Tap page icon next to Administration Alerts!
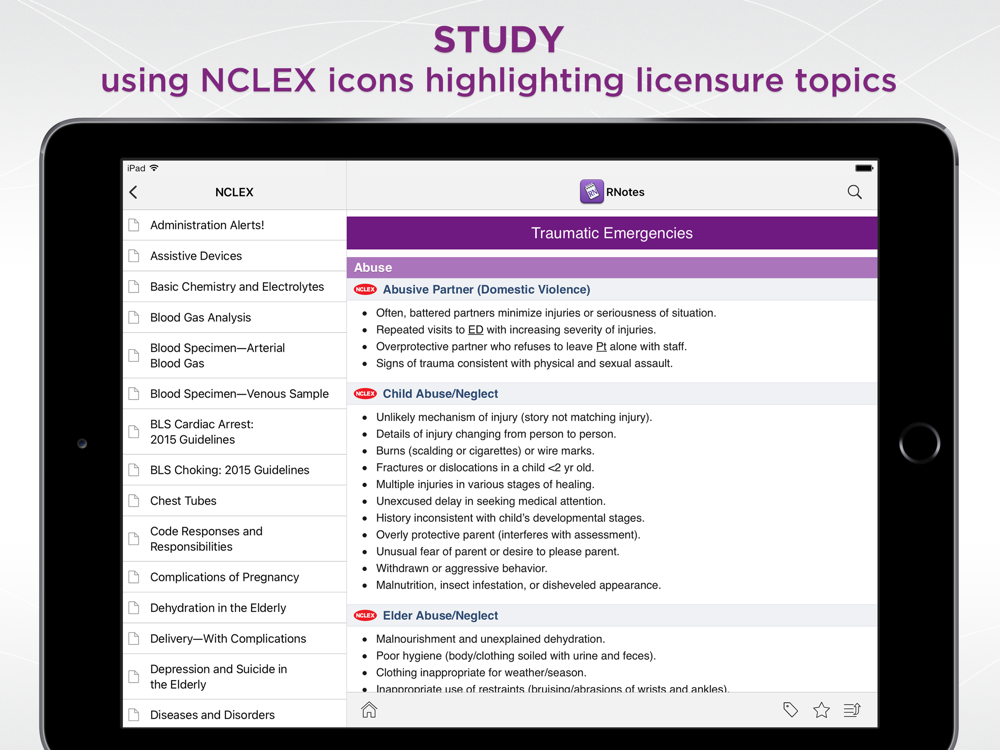The image size is (1000, 750). tap(134, 225)
